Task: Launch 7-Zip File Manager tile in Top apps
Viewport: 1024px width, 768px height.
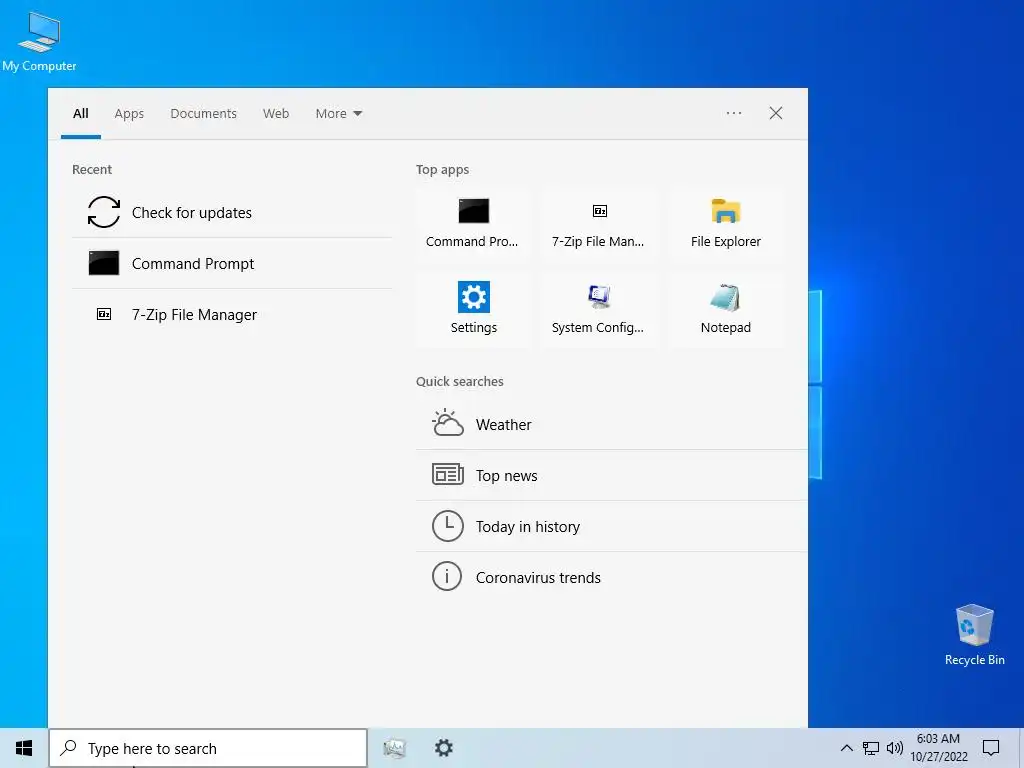Action: pyautogui.click(x=599, y=223)
